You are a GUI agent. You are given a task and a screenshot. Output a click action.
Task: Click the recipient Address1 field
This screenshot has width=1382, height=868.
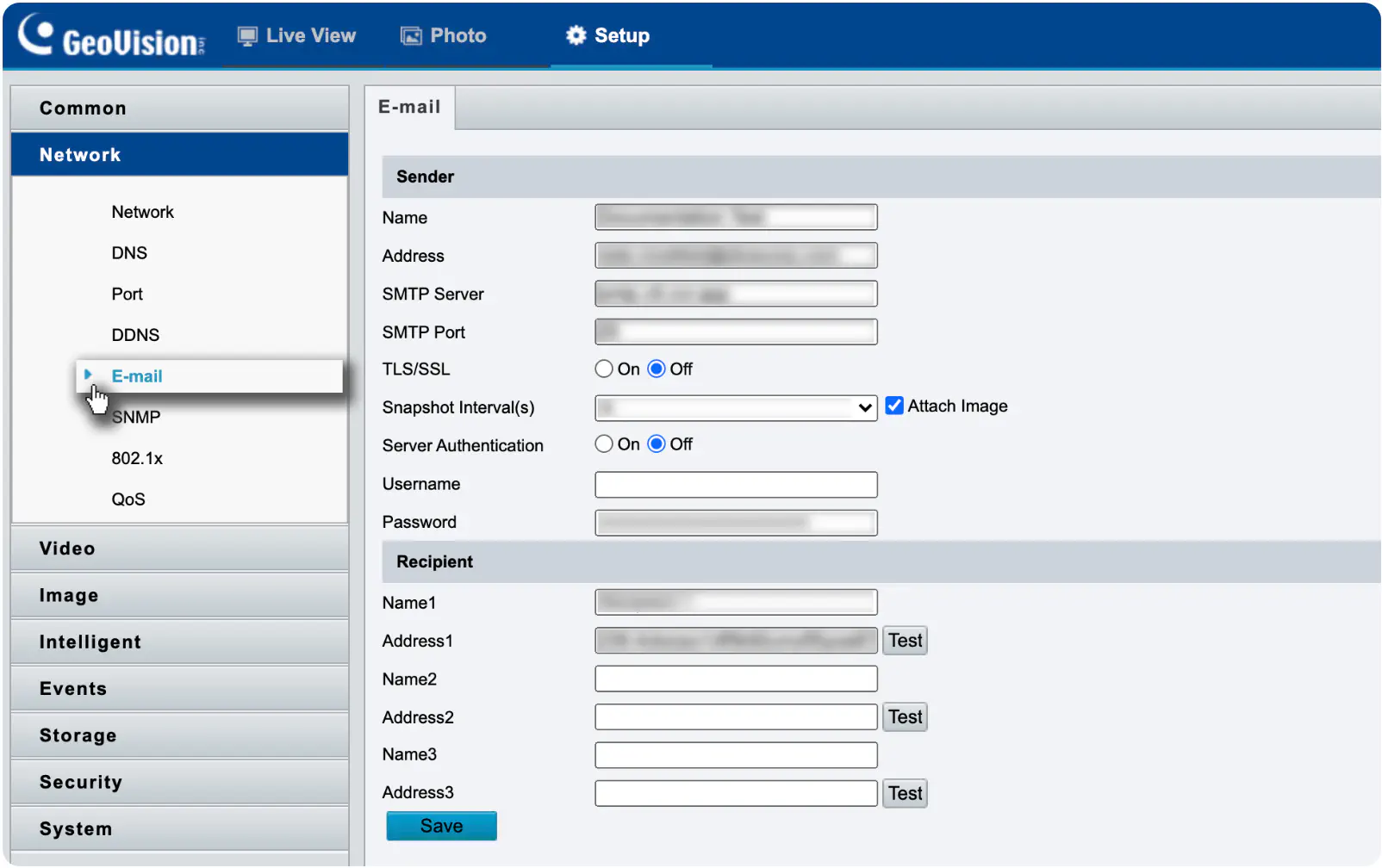point(736,641)
